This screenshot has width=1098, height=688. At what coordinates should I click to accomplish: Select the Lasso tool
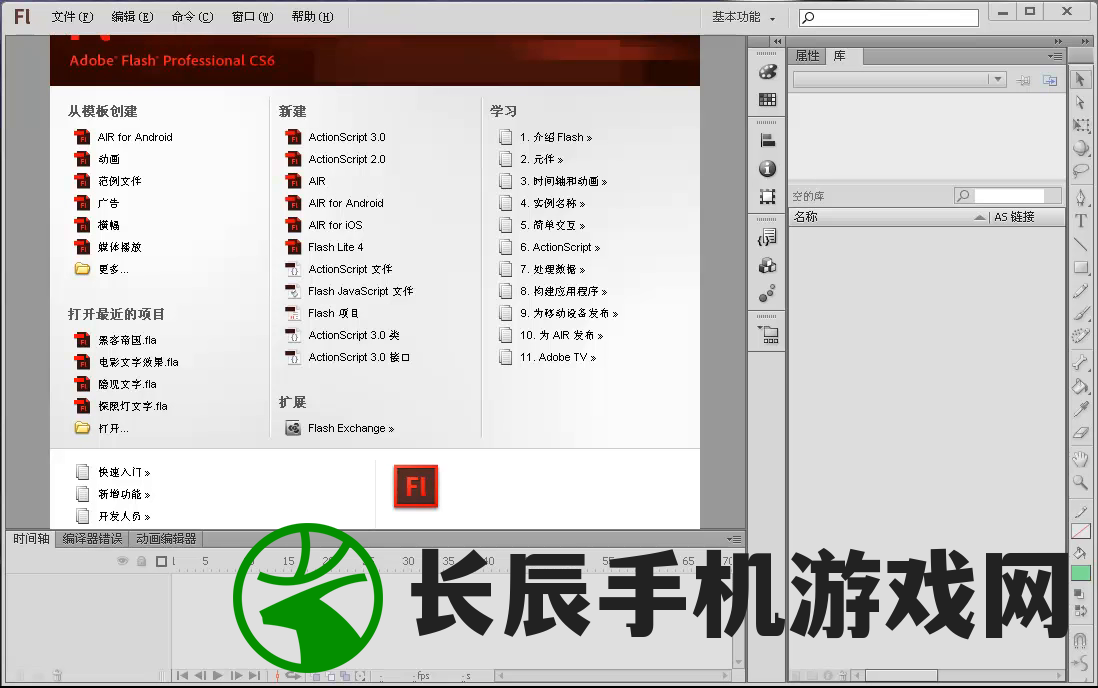1080,170
